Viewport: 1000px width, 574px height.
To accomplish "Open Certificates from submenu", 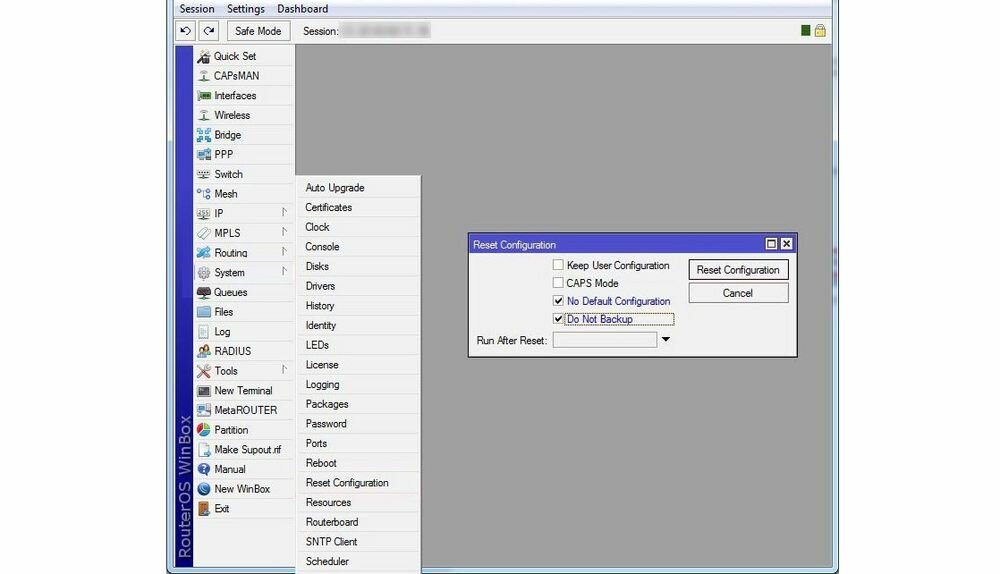I will coord(358,207).
